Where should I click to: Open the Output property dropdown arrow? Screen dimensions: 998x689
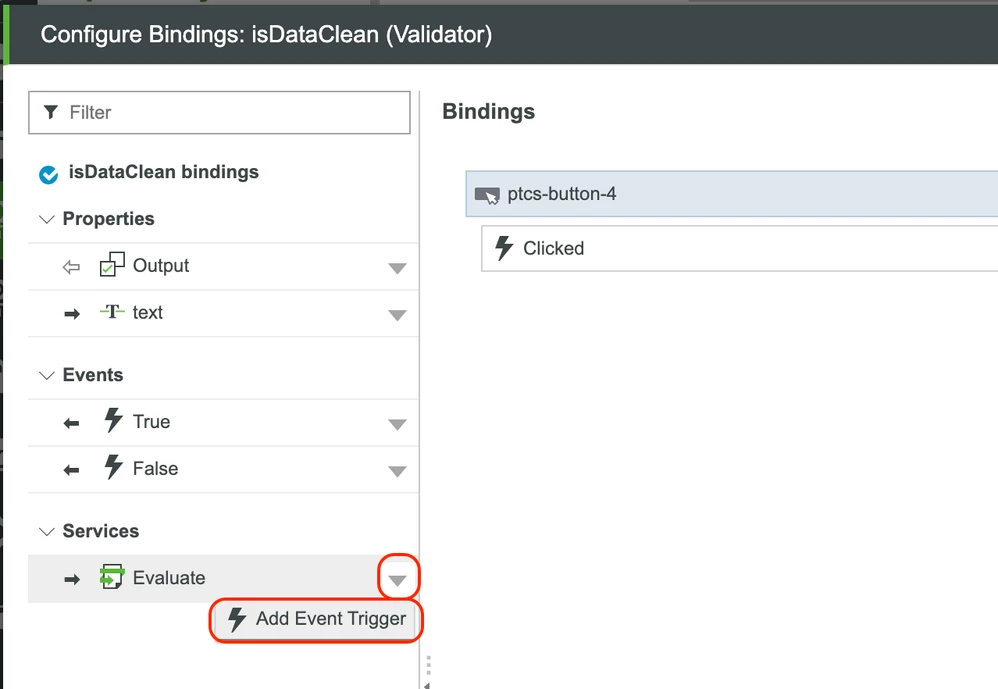coord(397,268)
